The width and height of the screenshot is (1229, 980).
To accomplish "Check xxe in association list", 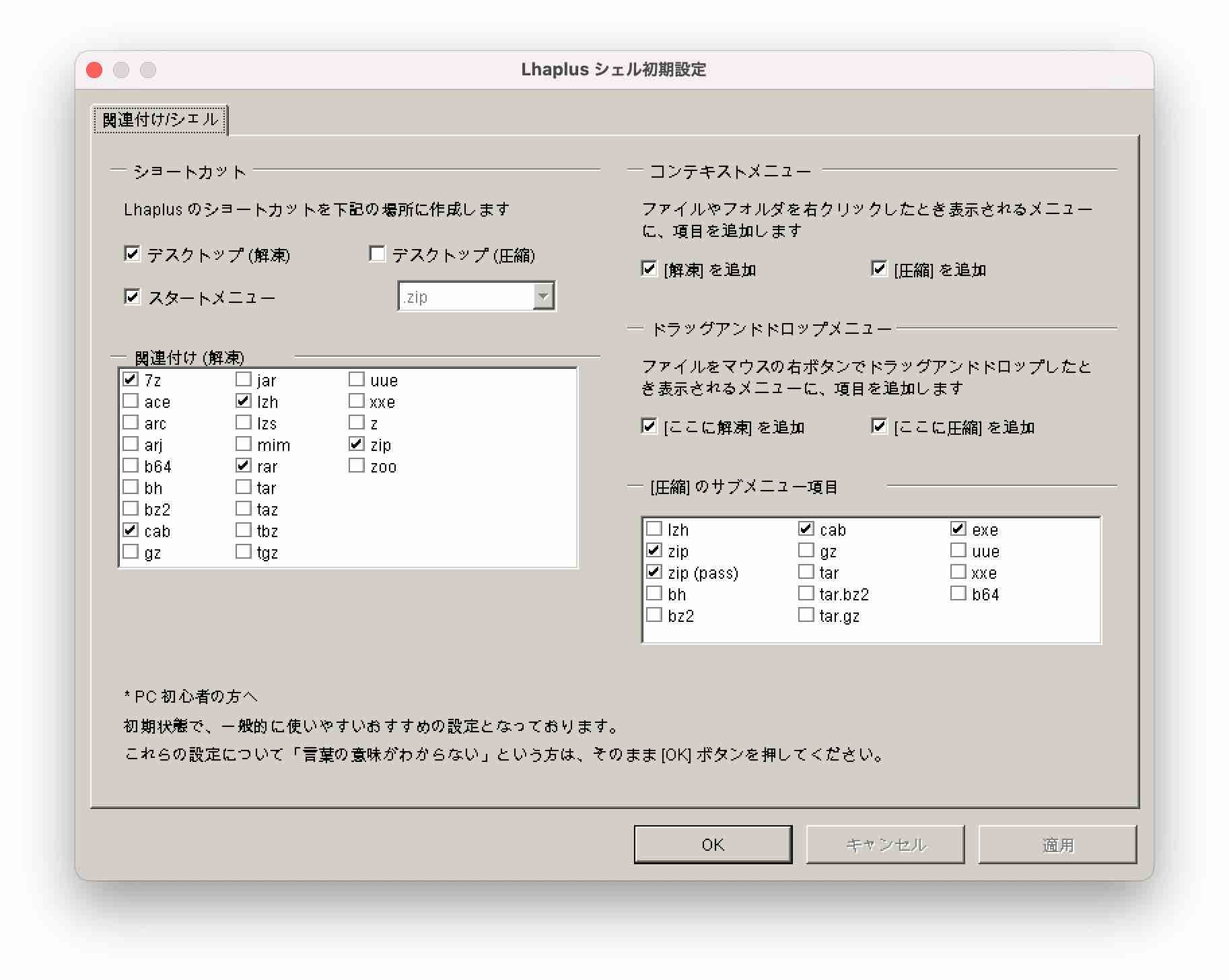I will coord(357,401).
